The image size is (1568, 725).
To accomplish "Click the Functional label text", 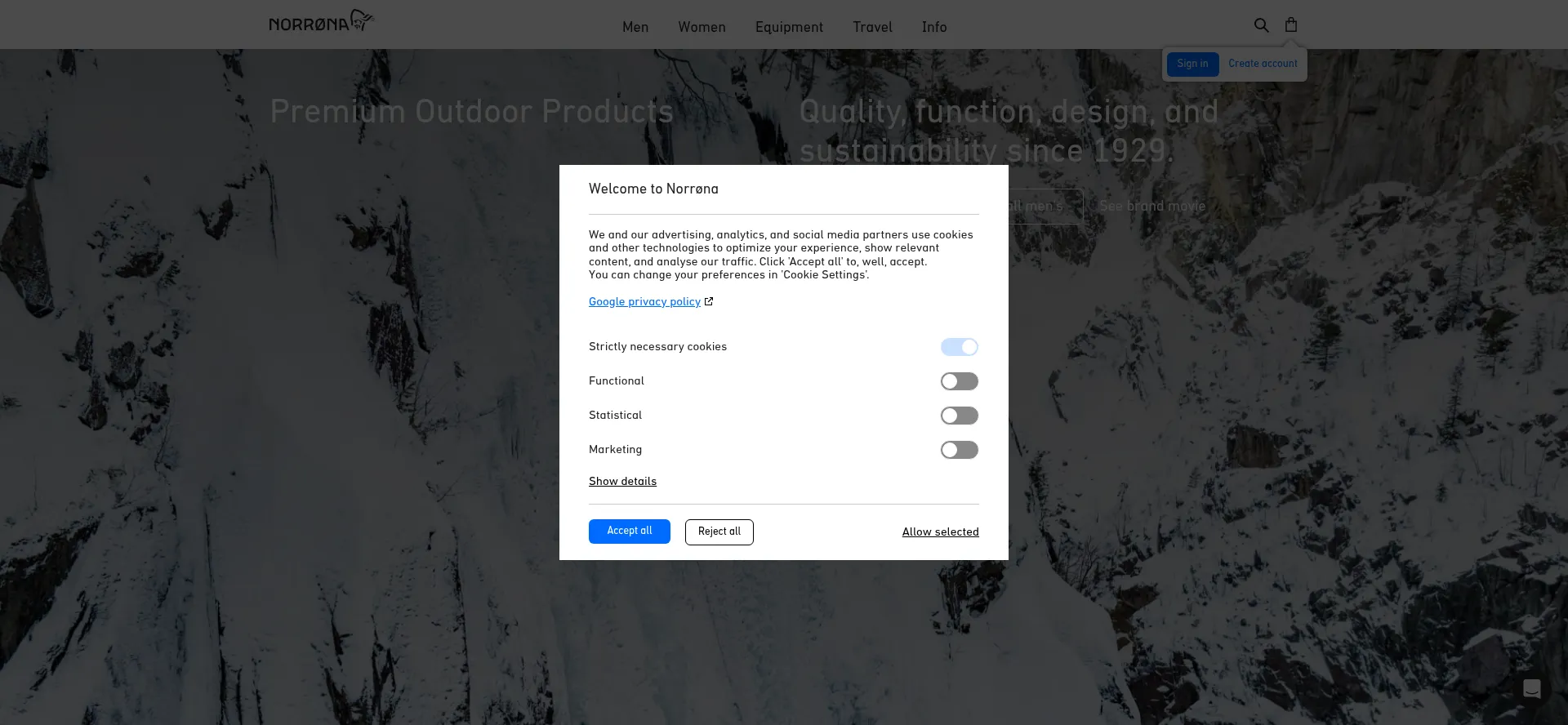I will pos(617,381).
